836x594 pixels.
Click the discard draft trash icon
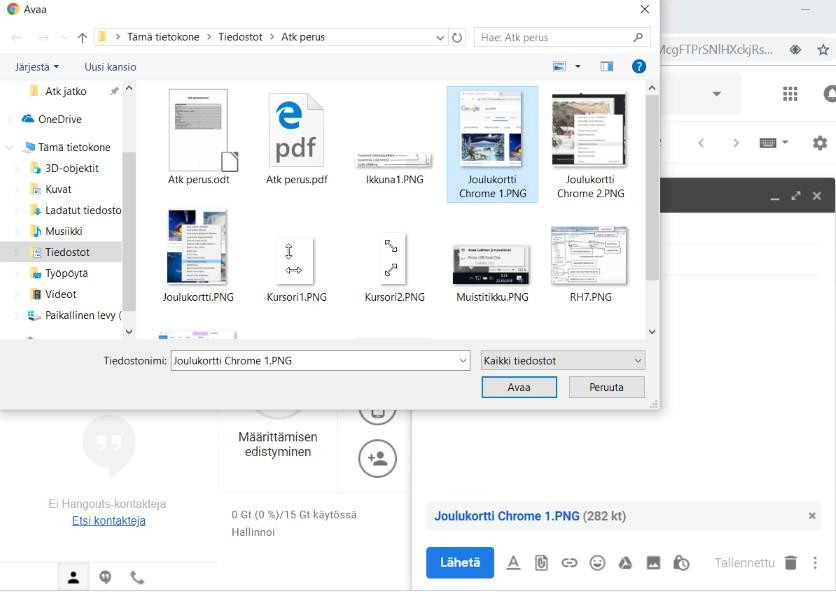pyautogui.click(x=791, y=563)
